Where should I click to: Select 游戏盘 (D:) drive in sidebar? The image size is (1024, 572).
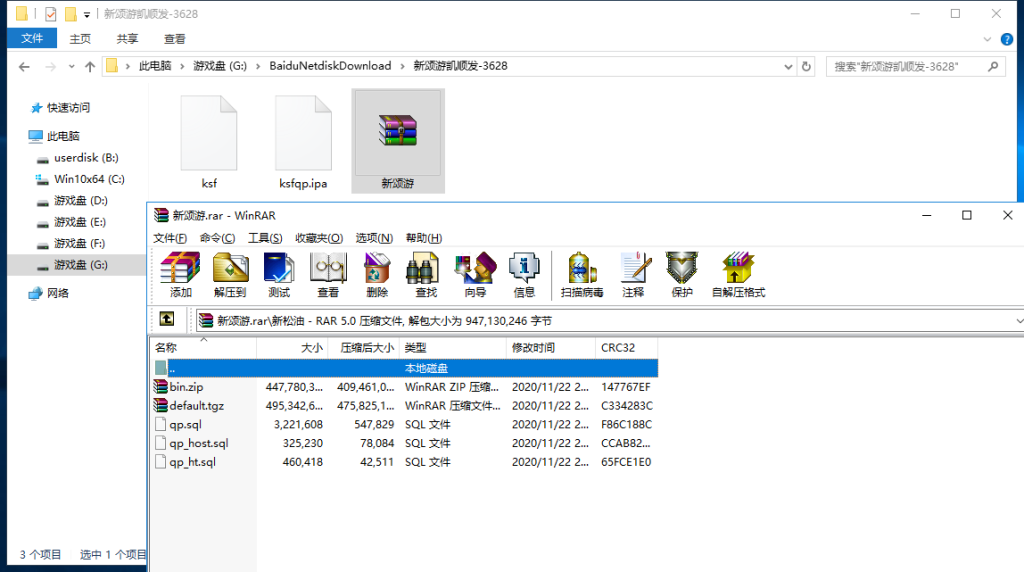click(x=80, y=200)
